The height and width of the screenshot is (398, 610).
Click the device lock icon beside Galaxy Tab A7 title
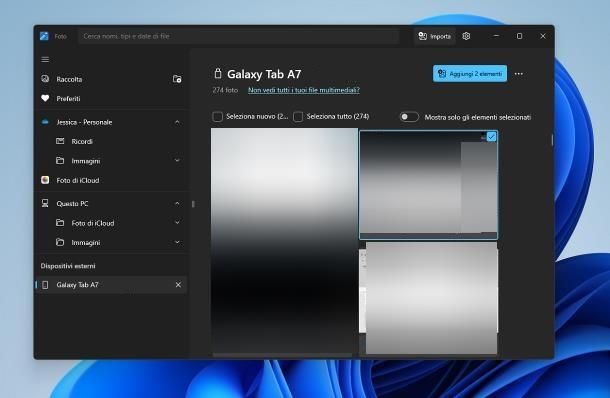point(218,73)
